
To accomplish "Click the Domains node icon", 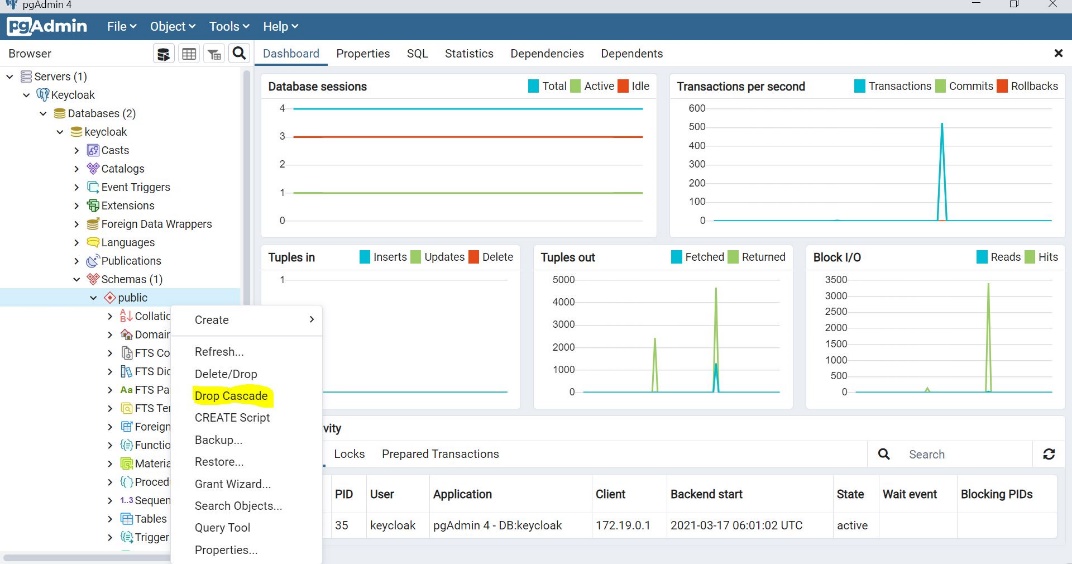I will pos(126,334).
